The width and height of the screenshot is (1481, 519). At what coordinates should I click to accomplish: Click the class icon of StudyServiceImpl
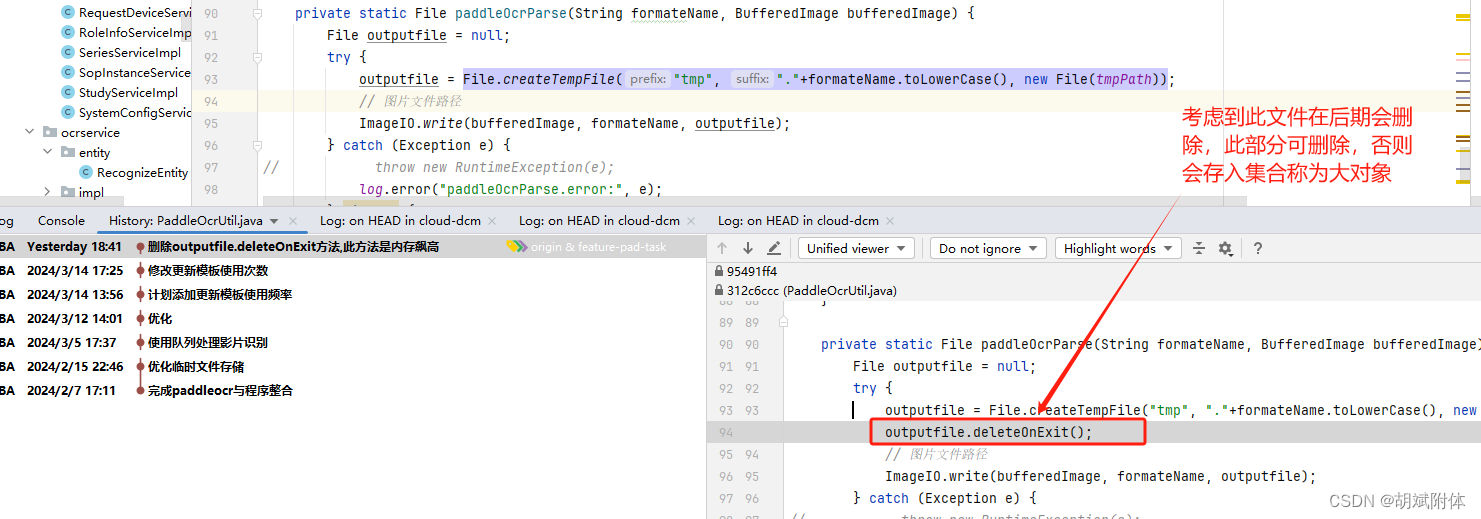click(x=68, y=92)
